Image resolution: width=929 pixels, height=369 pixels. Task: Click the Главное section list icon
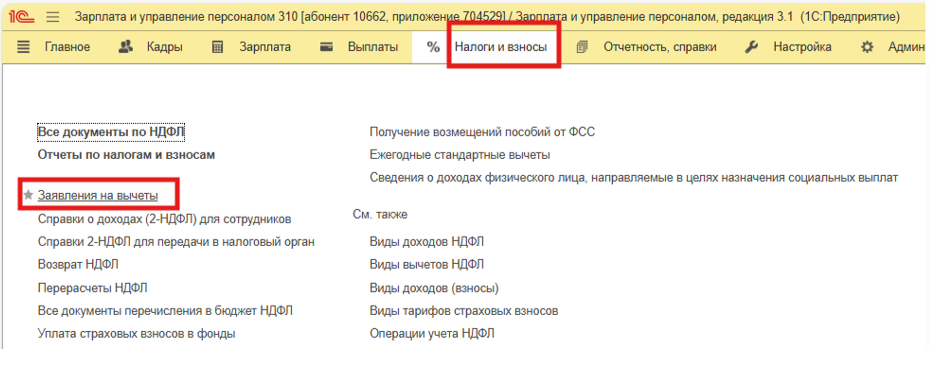point(23,47)
